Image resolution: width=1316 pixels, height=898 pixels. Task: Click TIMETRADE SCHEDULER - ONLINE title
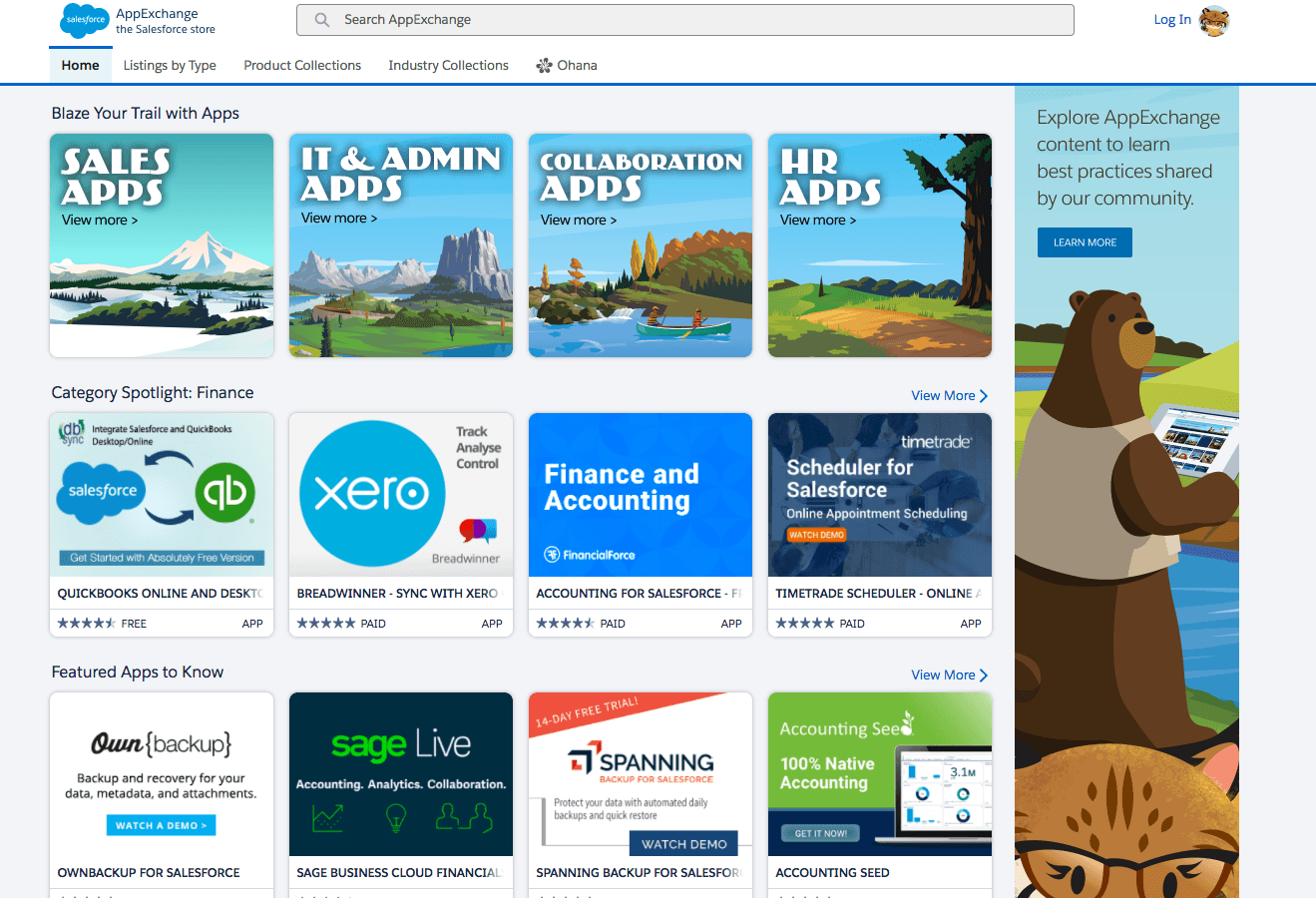tap(879, 594)
